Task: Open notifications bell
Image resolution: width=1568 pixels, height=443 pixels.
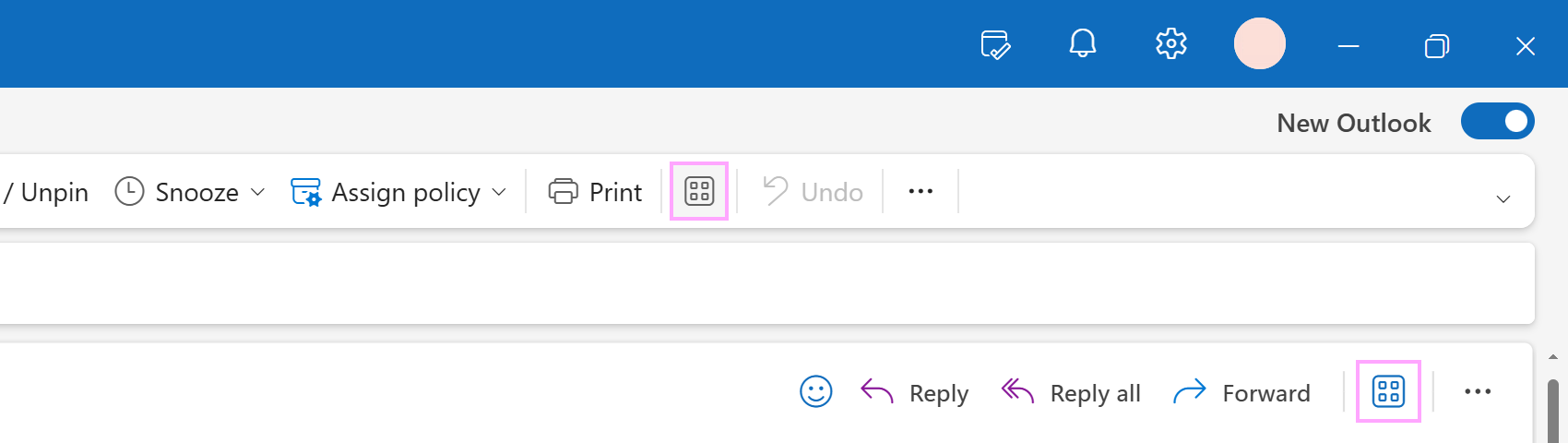Action: 1083,43
